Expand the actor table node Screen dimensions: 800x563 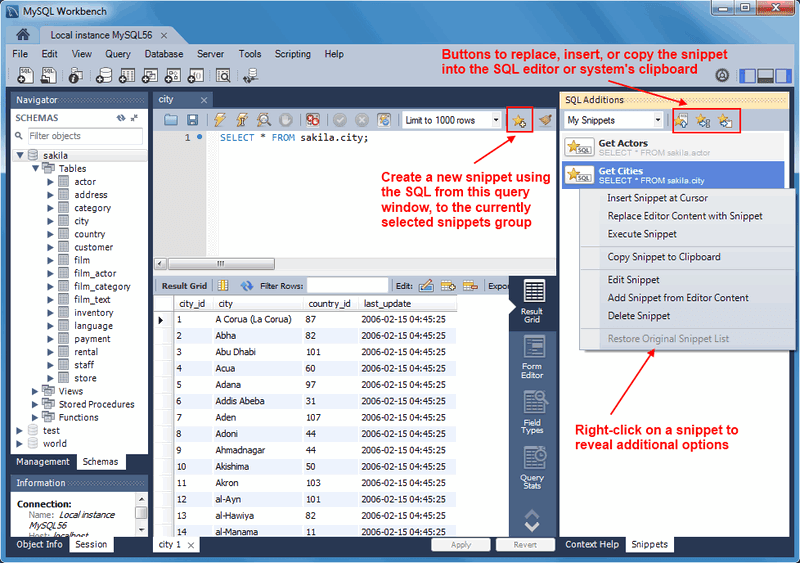(50, 182)
